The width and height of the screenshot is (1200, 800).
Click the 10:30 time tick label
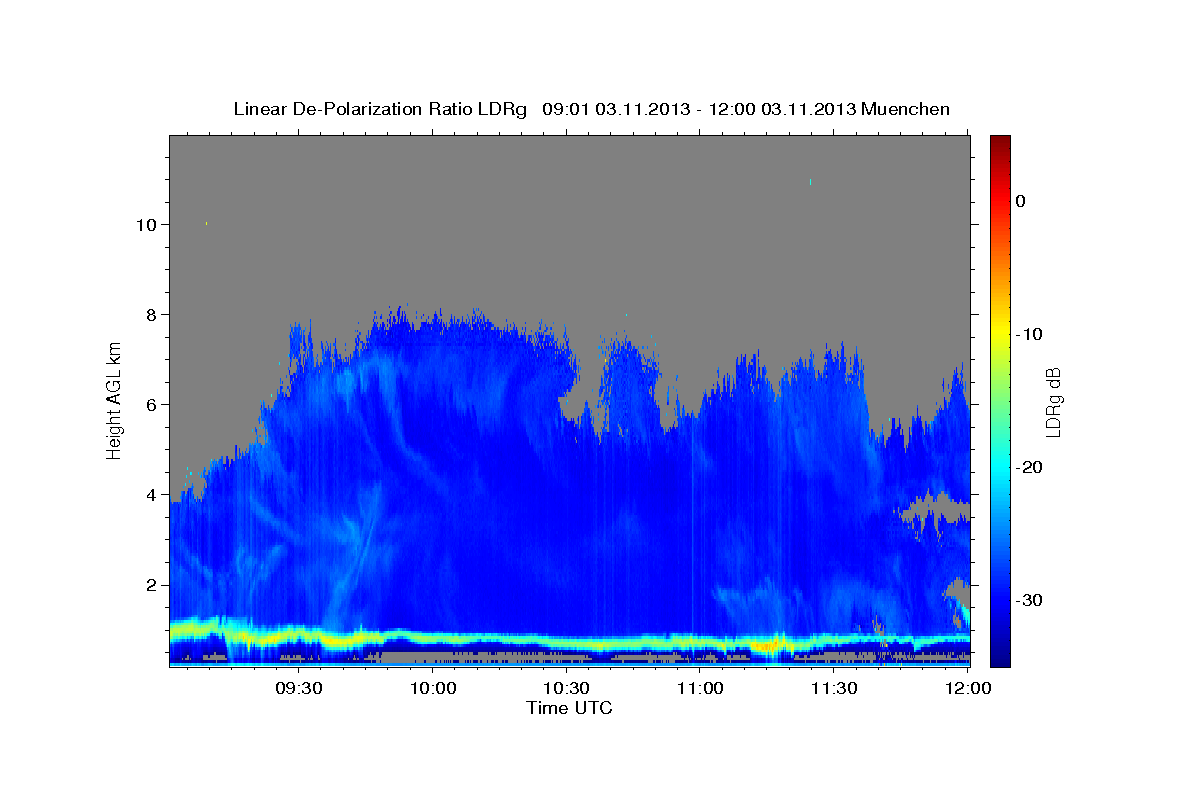pos(567,689)
